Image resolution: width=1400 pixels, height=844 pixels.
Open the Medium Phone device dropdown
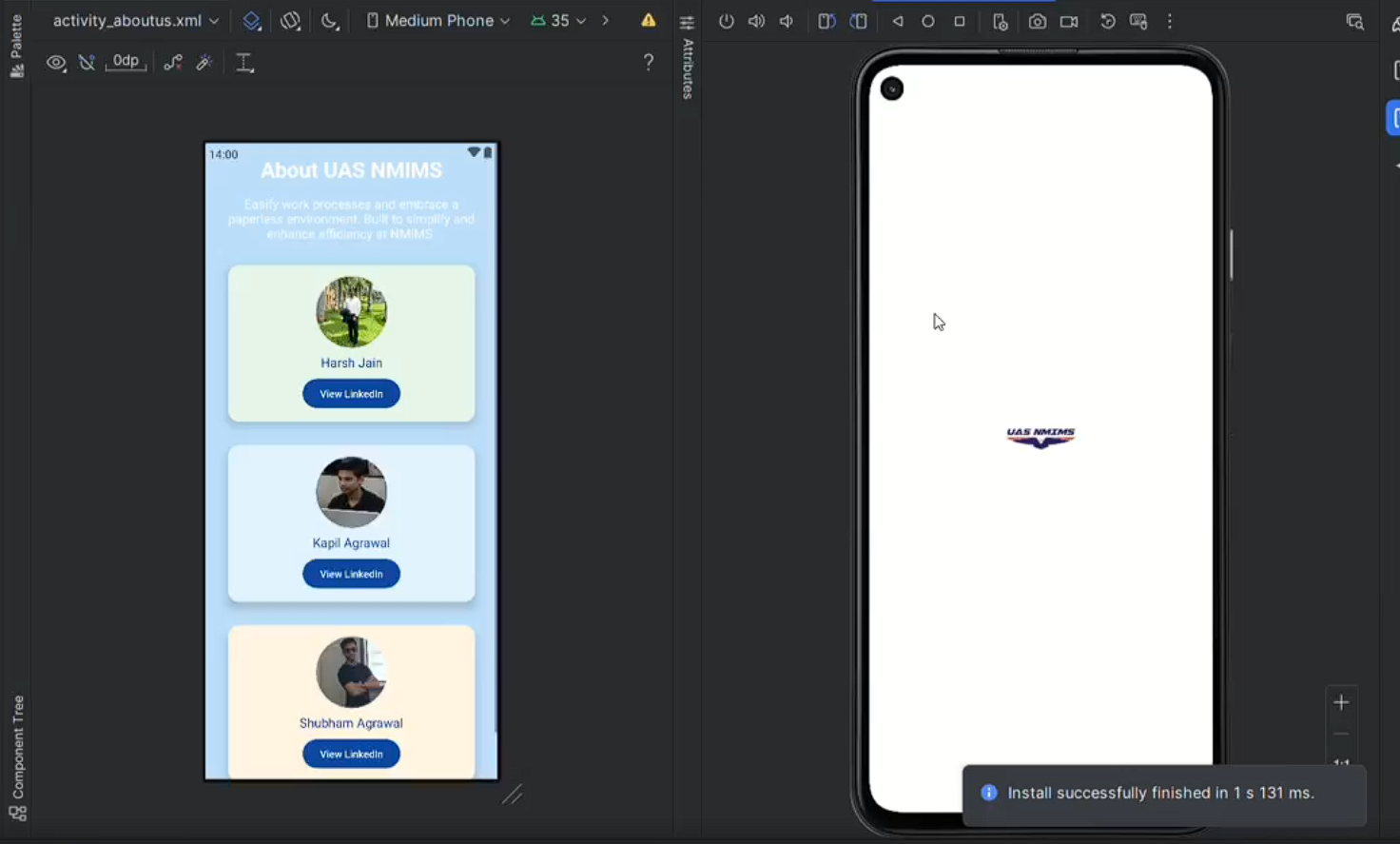click(438, 20)
